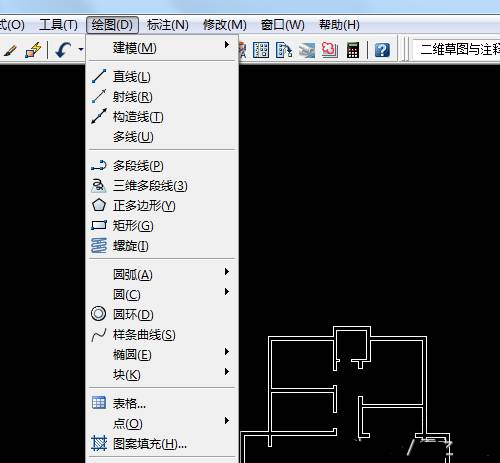This screenshot has width=500, height=463.
Task: Open the 标注(N) menu
Action: (168, 25)
